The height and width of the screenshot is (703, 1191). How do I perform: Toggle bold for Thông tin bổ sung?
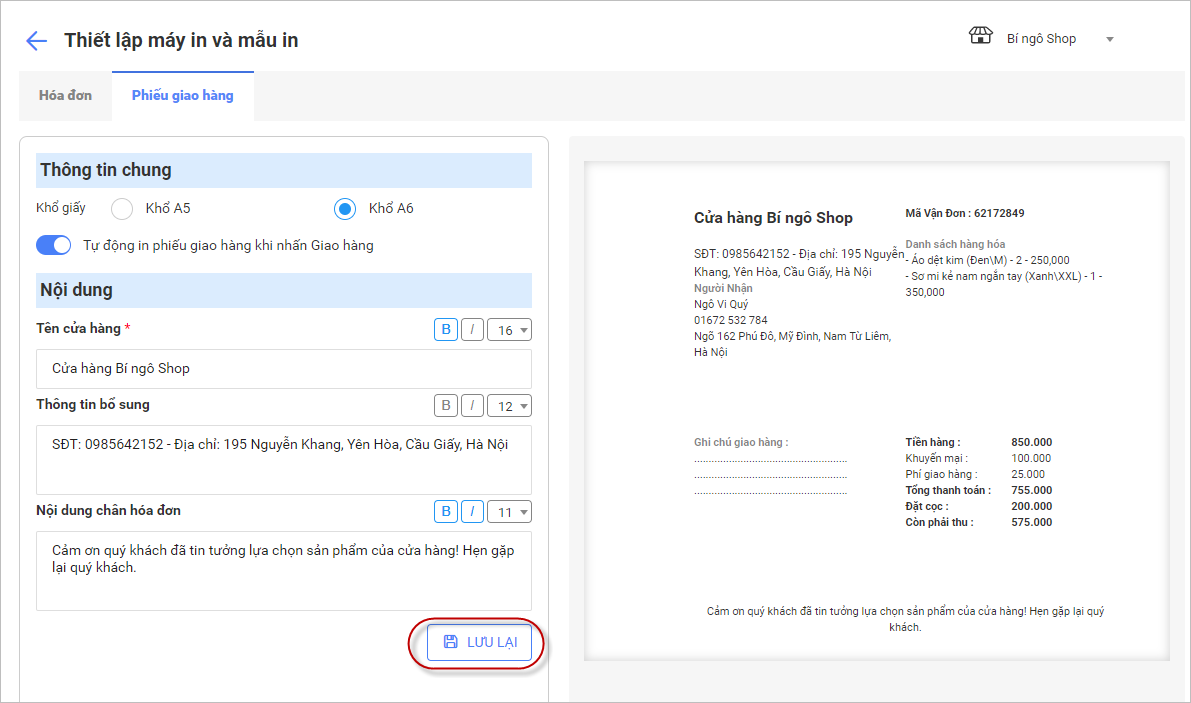(x=445, y=406)
